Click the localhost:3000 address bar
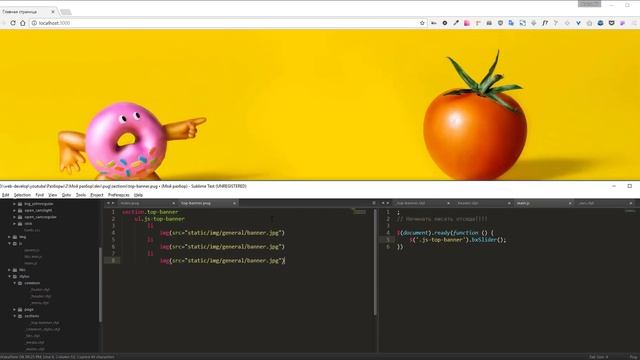Image resolution: width=640 pixels, height=360 pixels. coord(224,23)
